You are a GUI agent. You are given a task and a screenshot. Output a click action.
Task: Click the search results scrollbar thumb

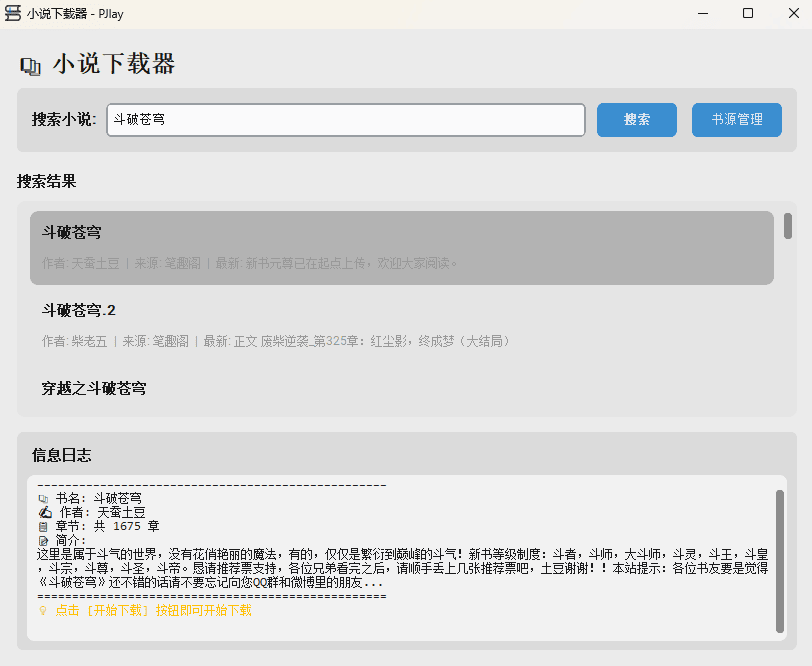click(x=788, y=226)
